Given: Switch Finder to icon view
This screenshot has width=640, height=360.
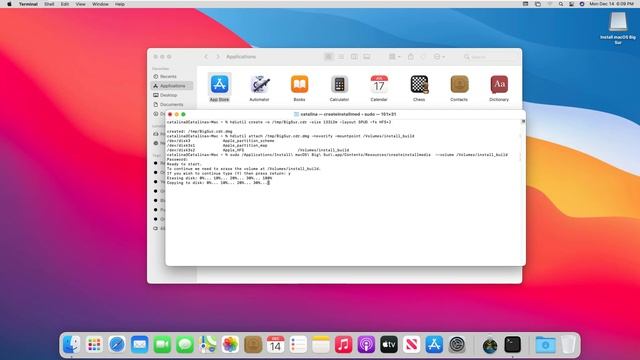Looking at the screenshot, I should point(328,57).
